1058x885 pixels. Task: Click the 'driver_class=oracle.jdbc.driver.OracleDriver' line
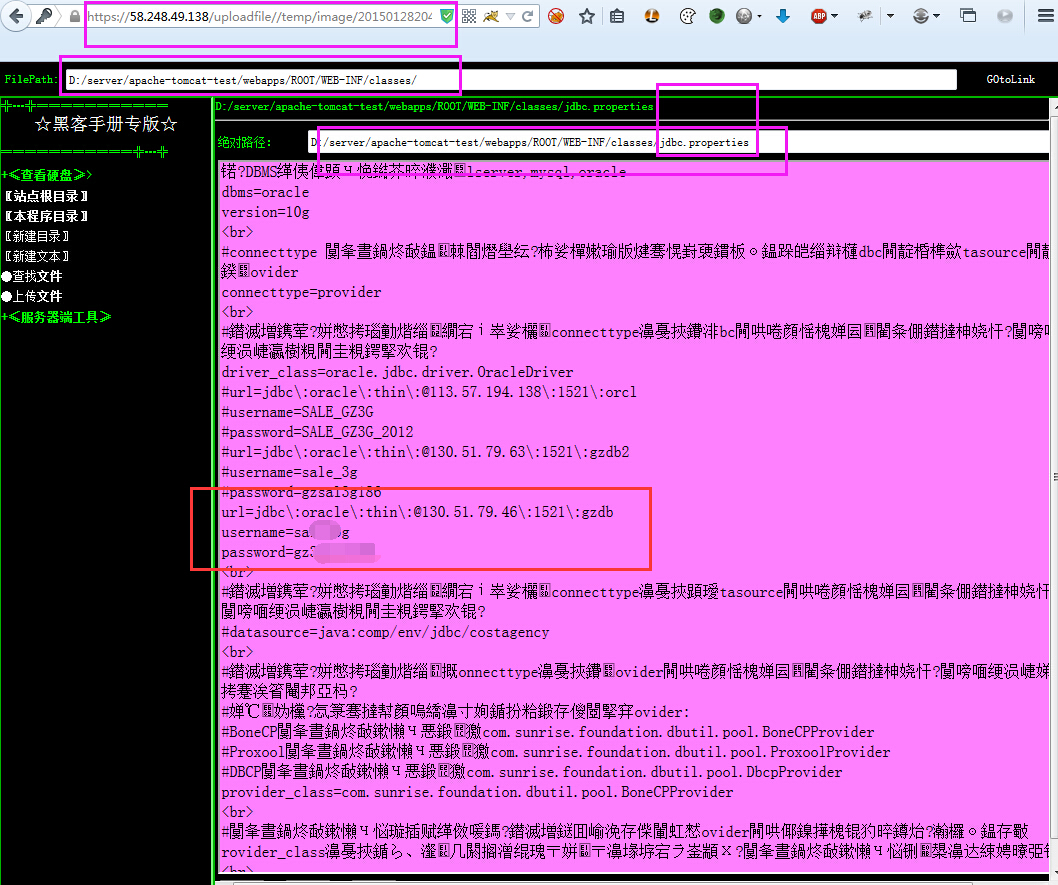(397, 372)
